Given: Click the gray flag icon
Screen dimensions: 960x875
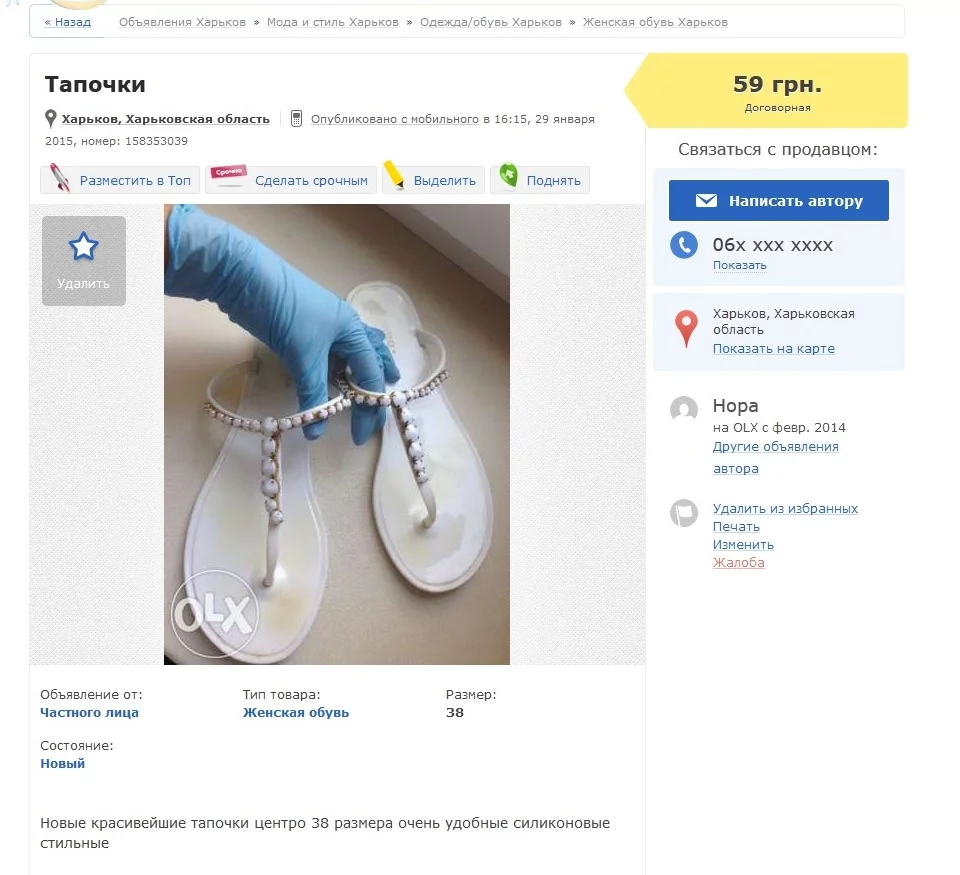Looking at the screenshot, I should [684, 514].
